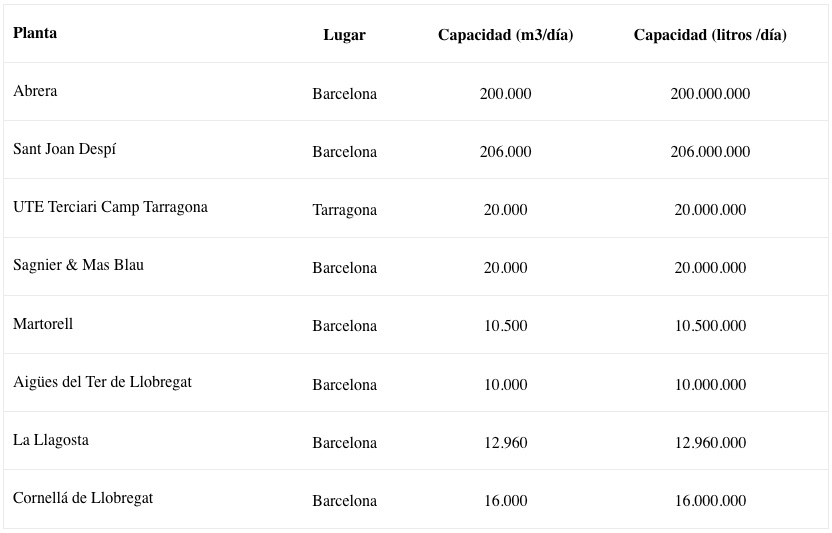Click the 12.960.000 litros value

(710, 442)
